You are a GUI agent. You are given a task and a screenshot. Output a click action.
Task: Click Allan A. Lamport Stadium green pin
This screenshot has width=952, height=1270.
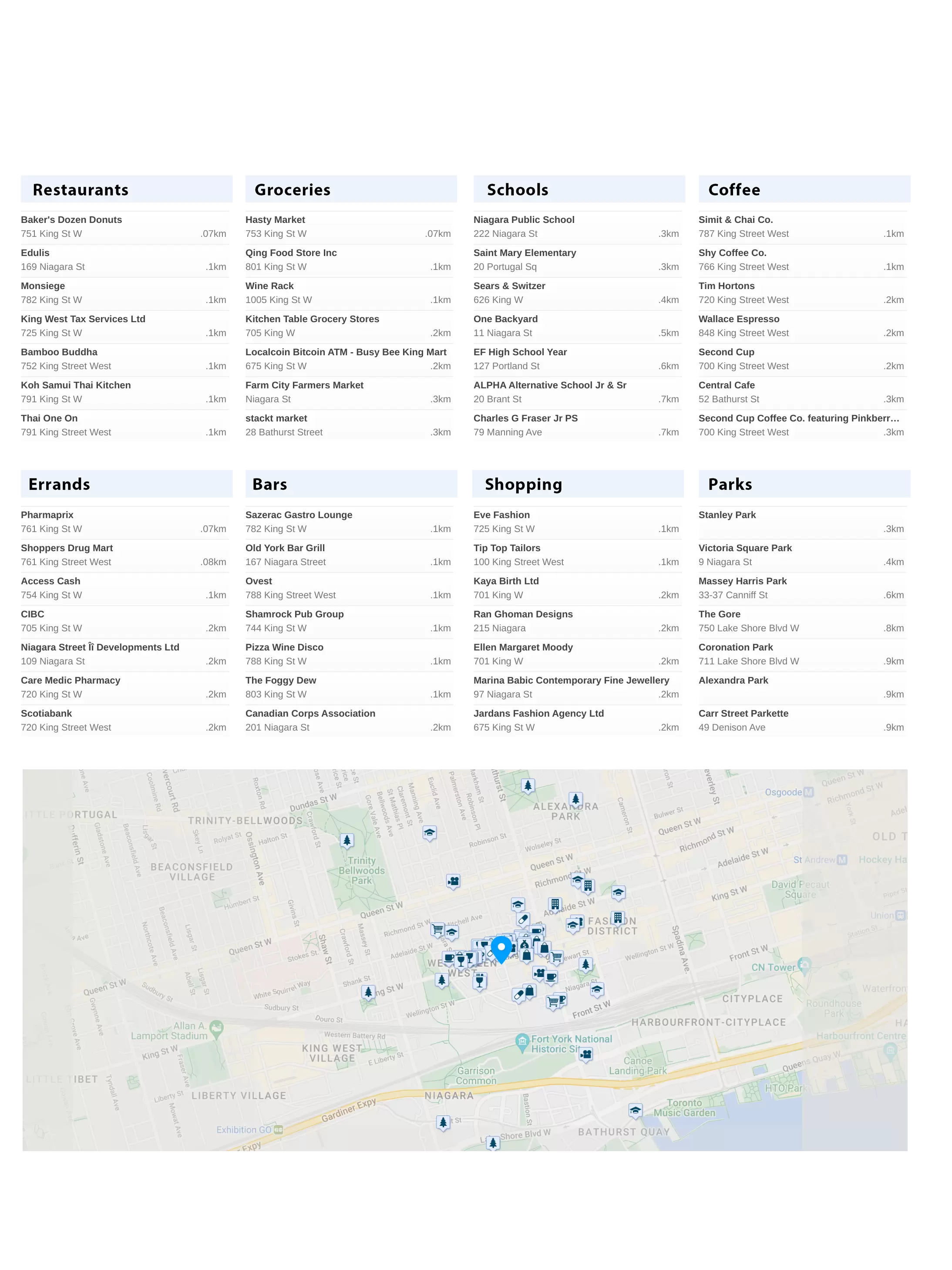click(216, 1028)
